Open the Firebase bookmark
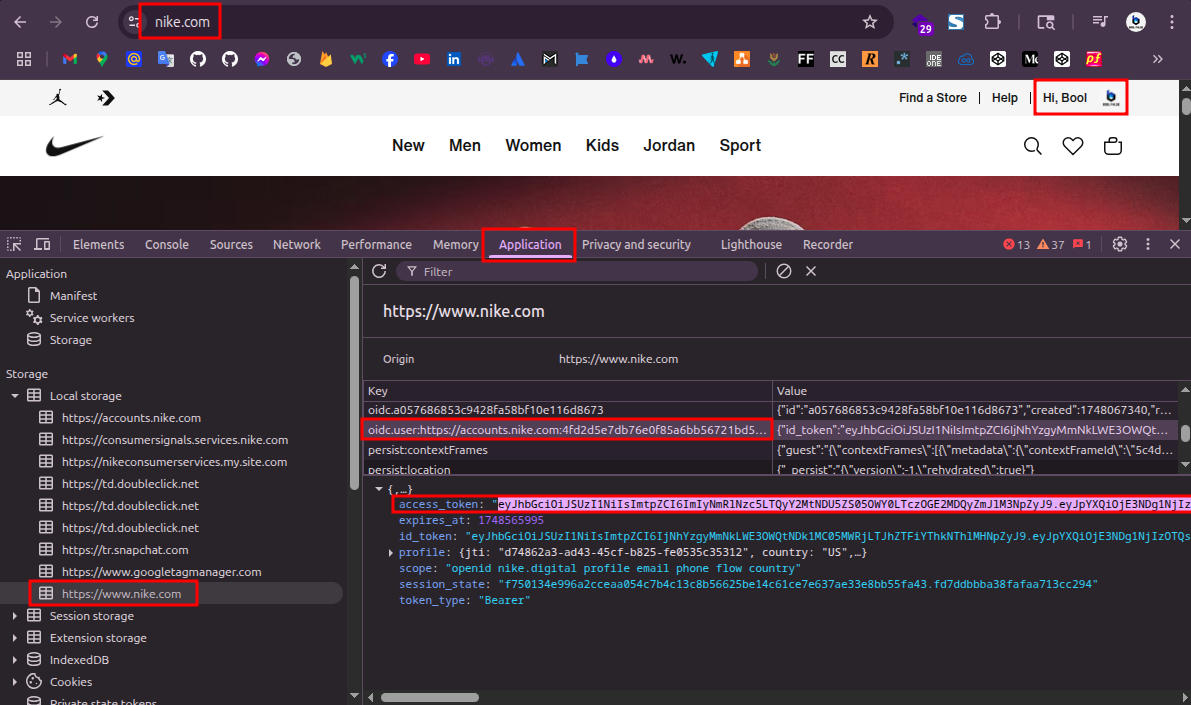 [x=326, y=59]
